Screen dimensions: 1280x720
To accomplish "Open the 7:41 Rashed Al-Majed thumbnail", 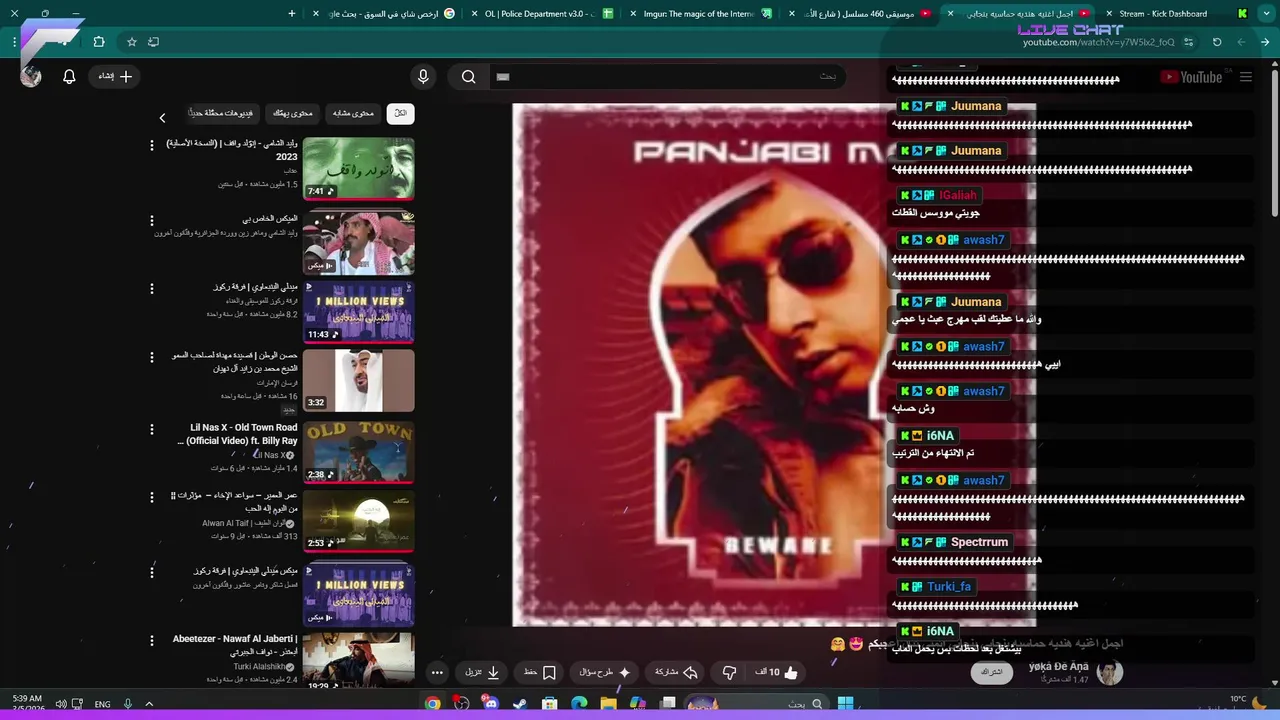I will [x=358, y=169].
